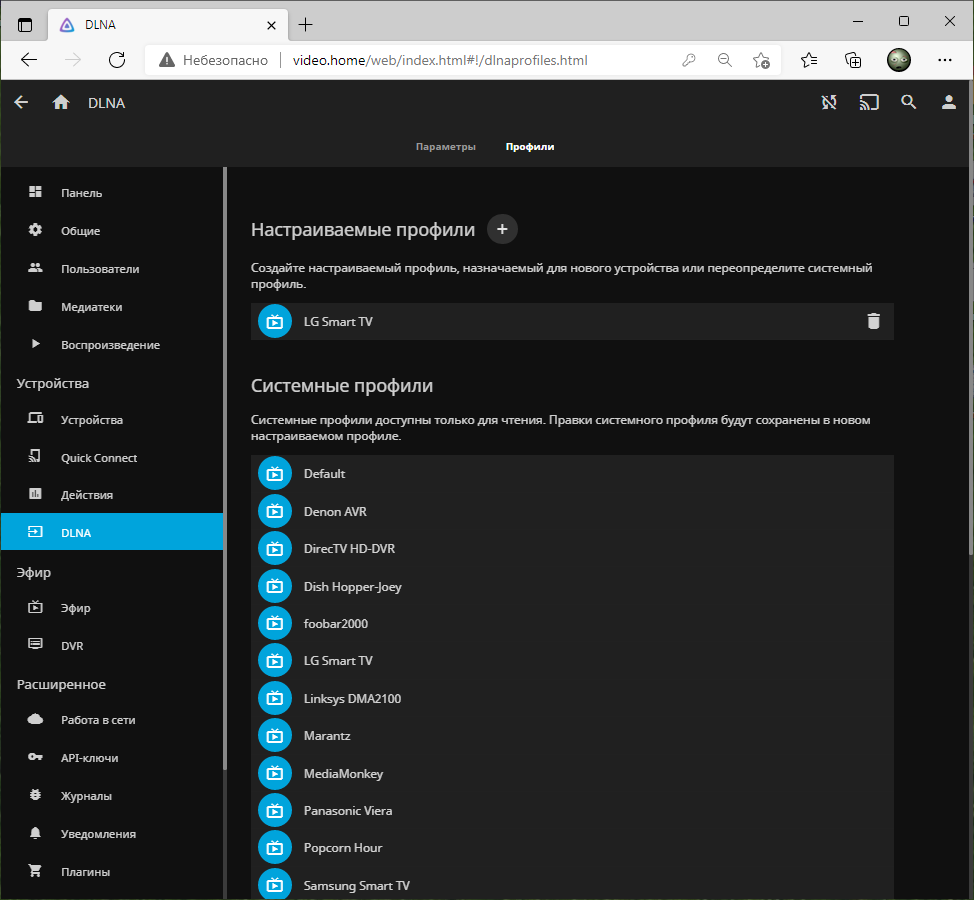Viewport: 974px width, 900px height.
Task: Click the browser back arrow
Action: point(29,60)
